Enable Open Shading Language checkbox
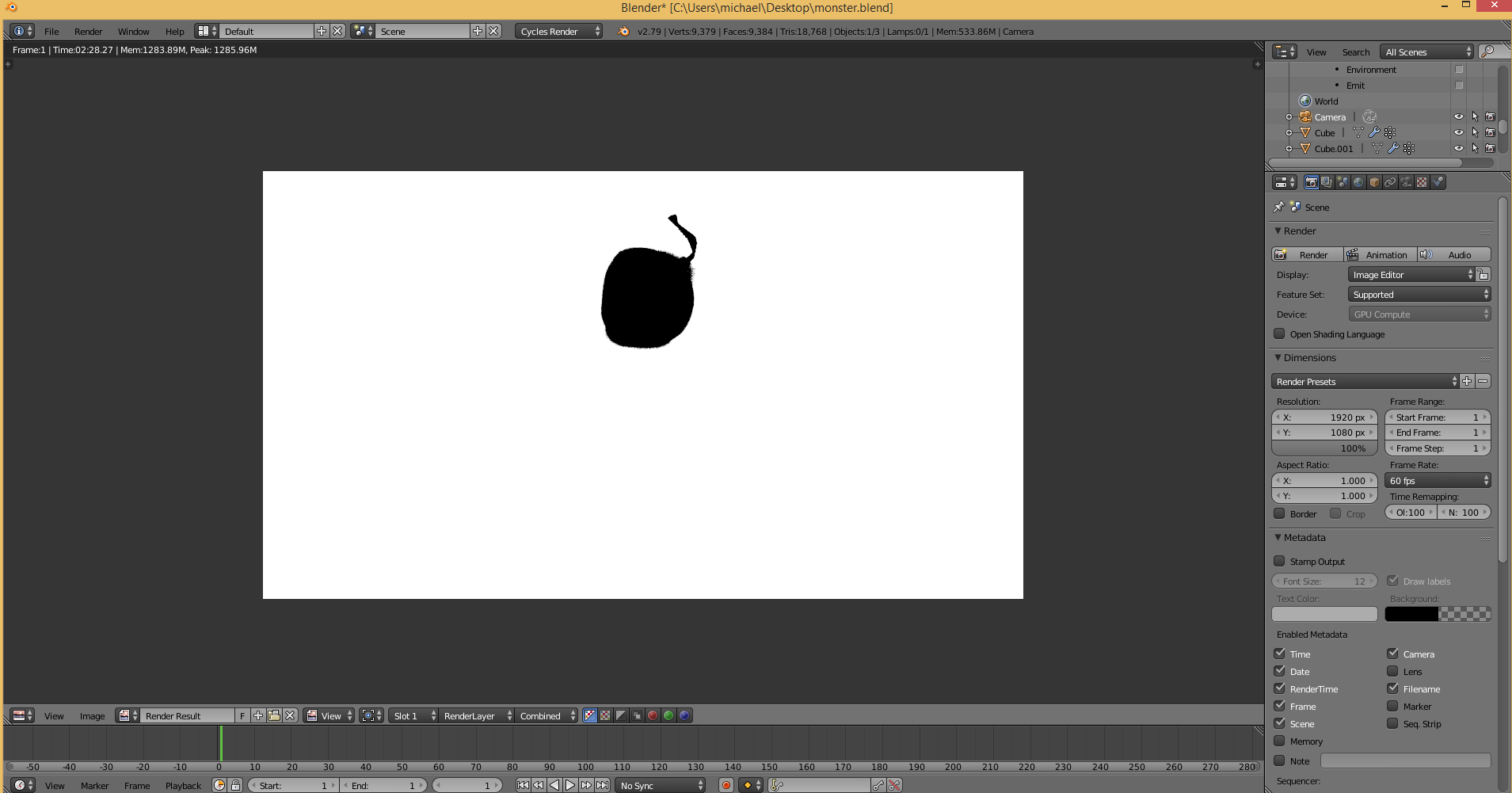This screenshot has width=1512, height=793. [x=1279, y=334]
